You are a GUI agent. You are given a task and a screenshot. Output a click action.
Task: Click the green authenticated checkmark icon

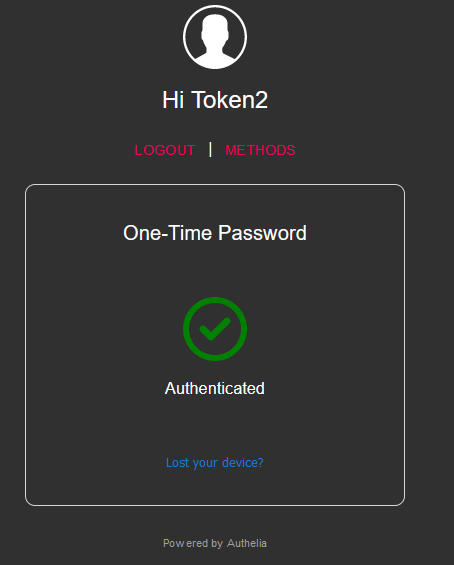click(x=215, y=329)
